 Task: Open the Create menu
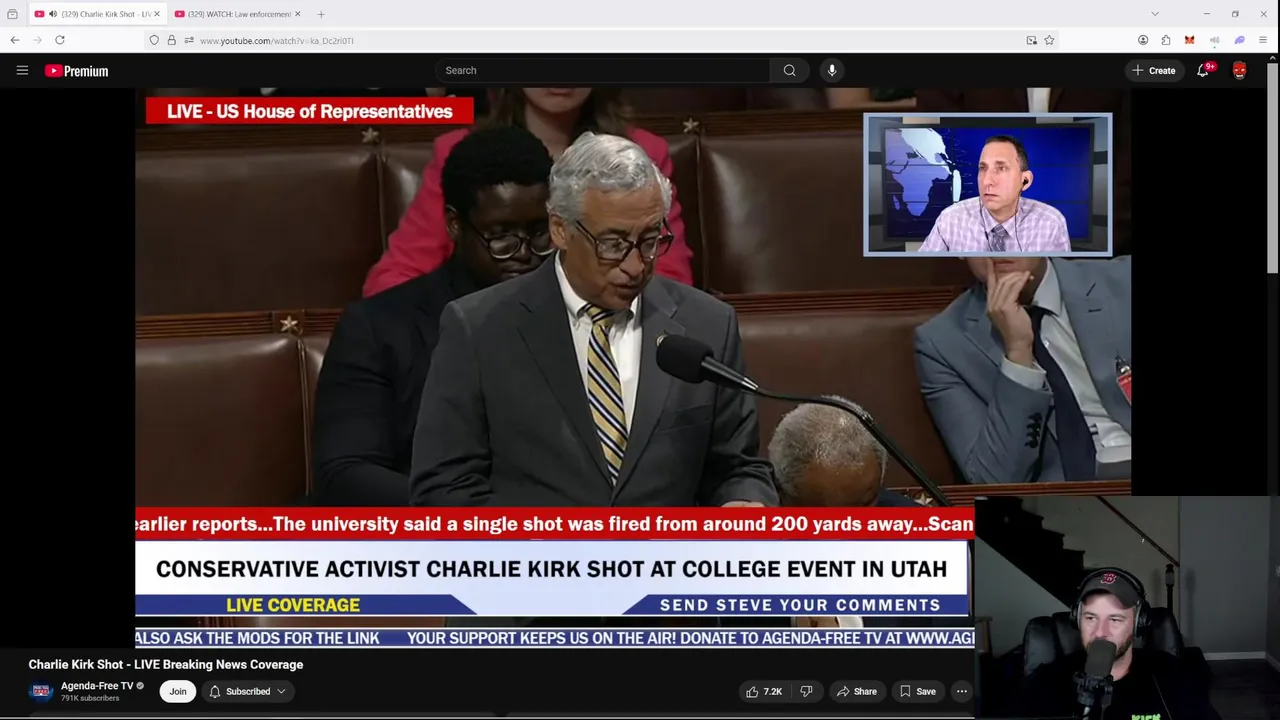[1154, 70]
